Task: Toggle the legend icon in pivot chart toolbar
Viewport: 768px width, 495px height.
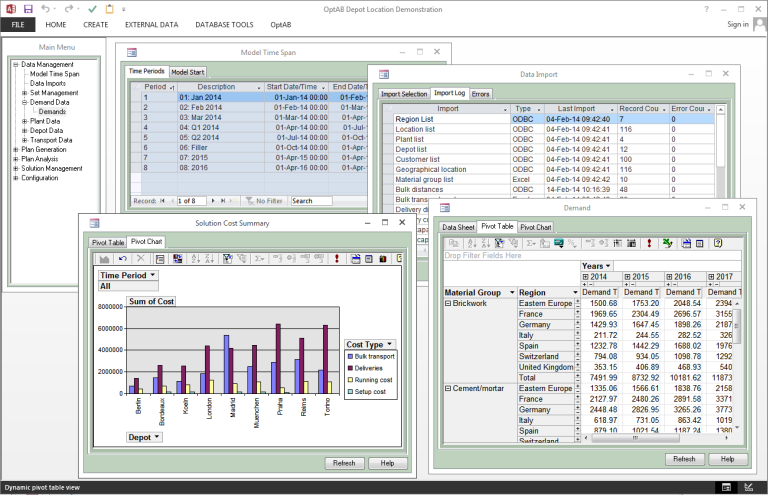Action: (160, 259)
